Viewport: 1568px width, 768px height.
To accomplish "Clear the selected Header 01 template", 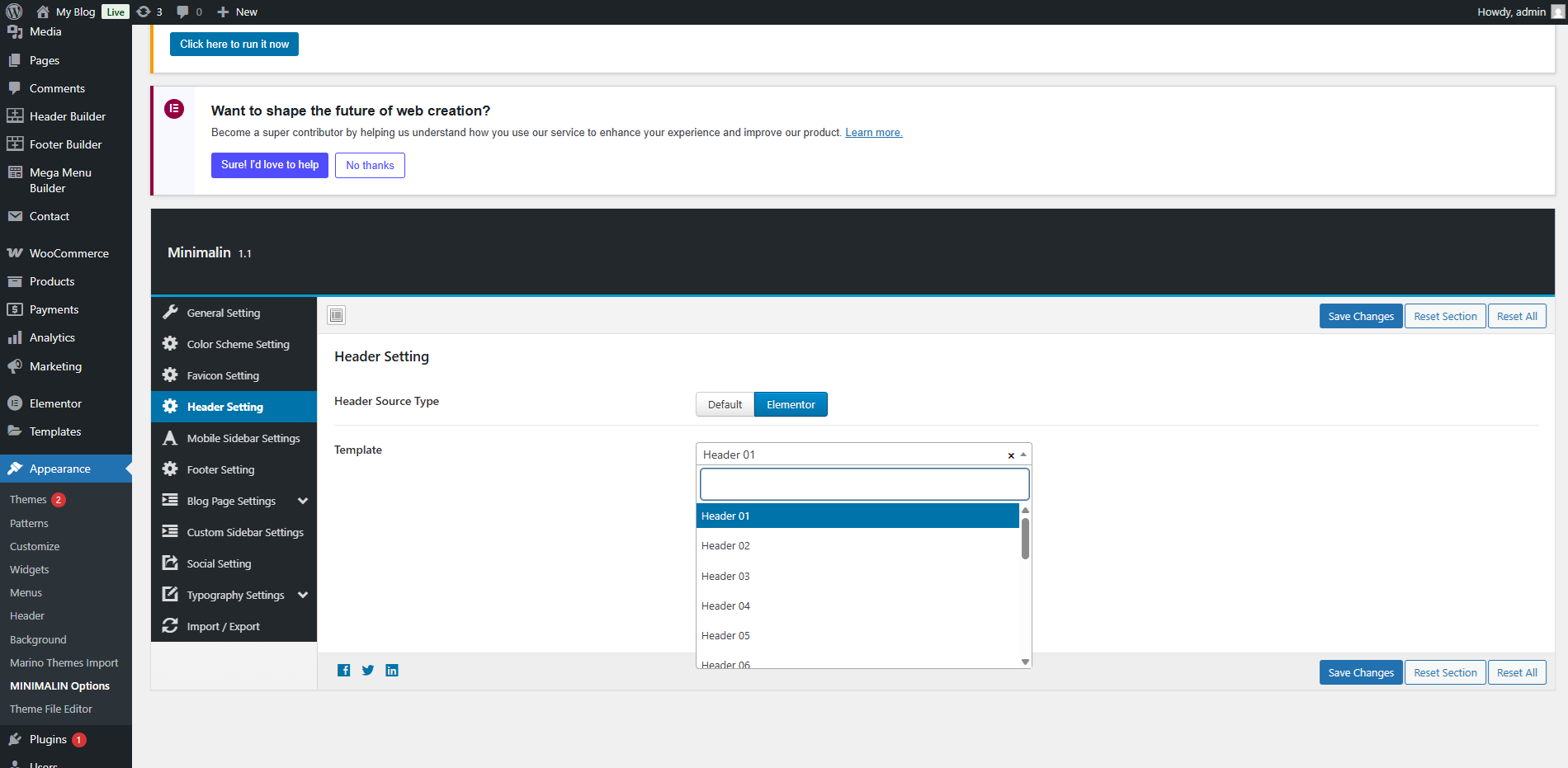I will pyautogui.click(x=1011, y=455).
